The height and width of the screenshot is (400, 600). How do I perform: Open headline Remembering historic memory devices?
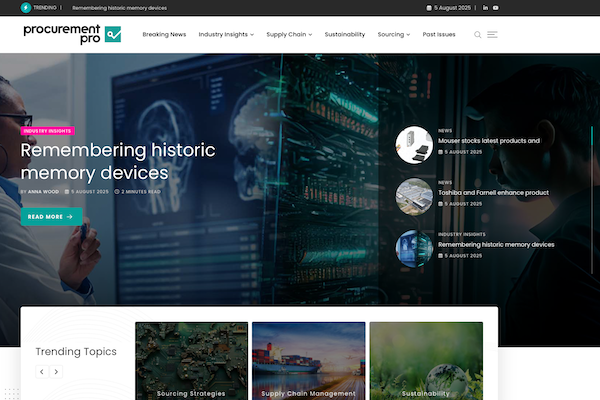click(x=118, y=161)
